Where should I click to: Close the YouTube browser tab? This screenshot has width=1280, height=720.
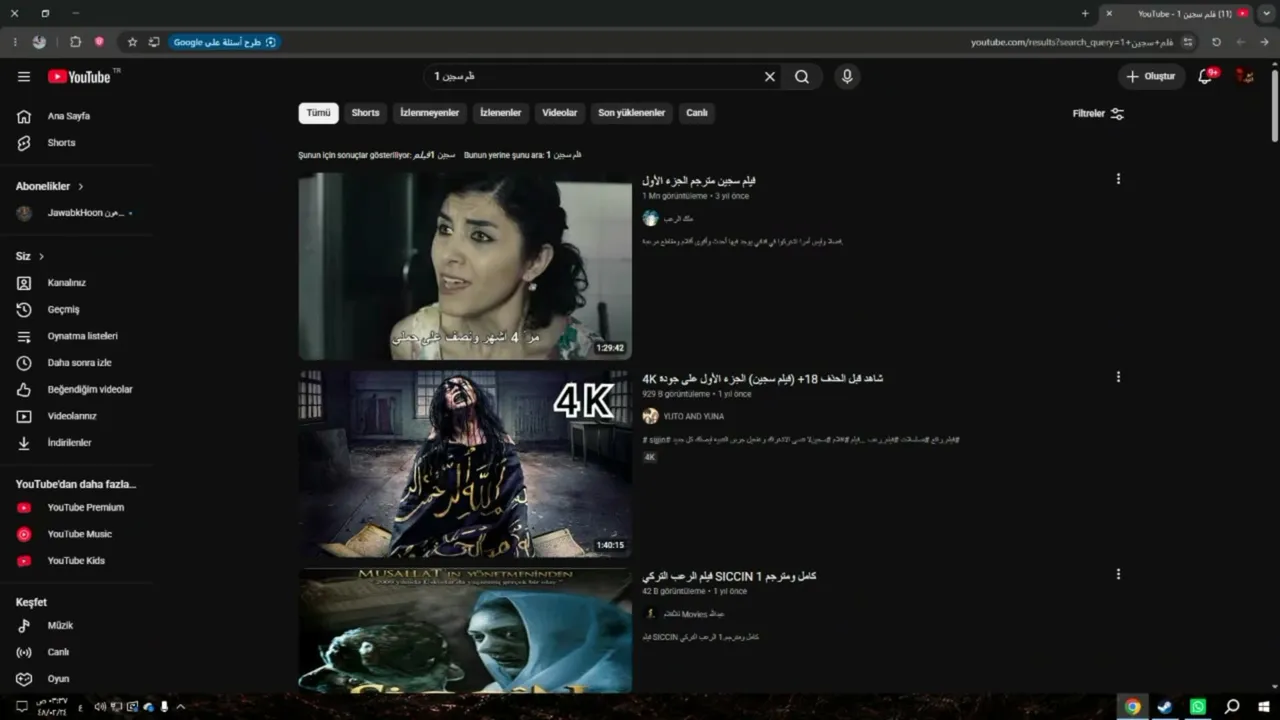click(x=1109, y=14)
